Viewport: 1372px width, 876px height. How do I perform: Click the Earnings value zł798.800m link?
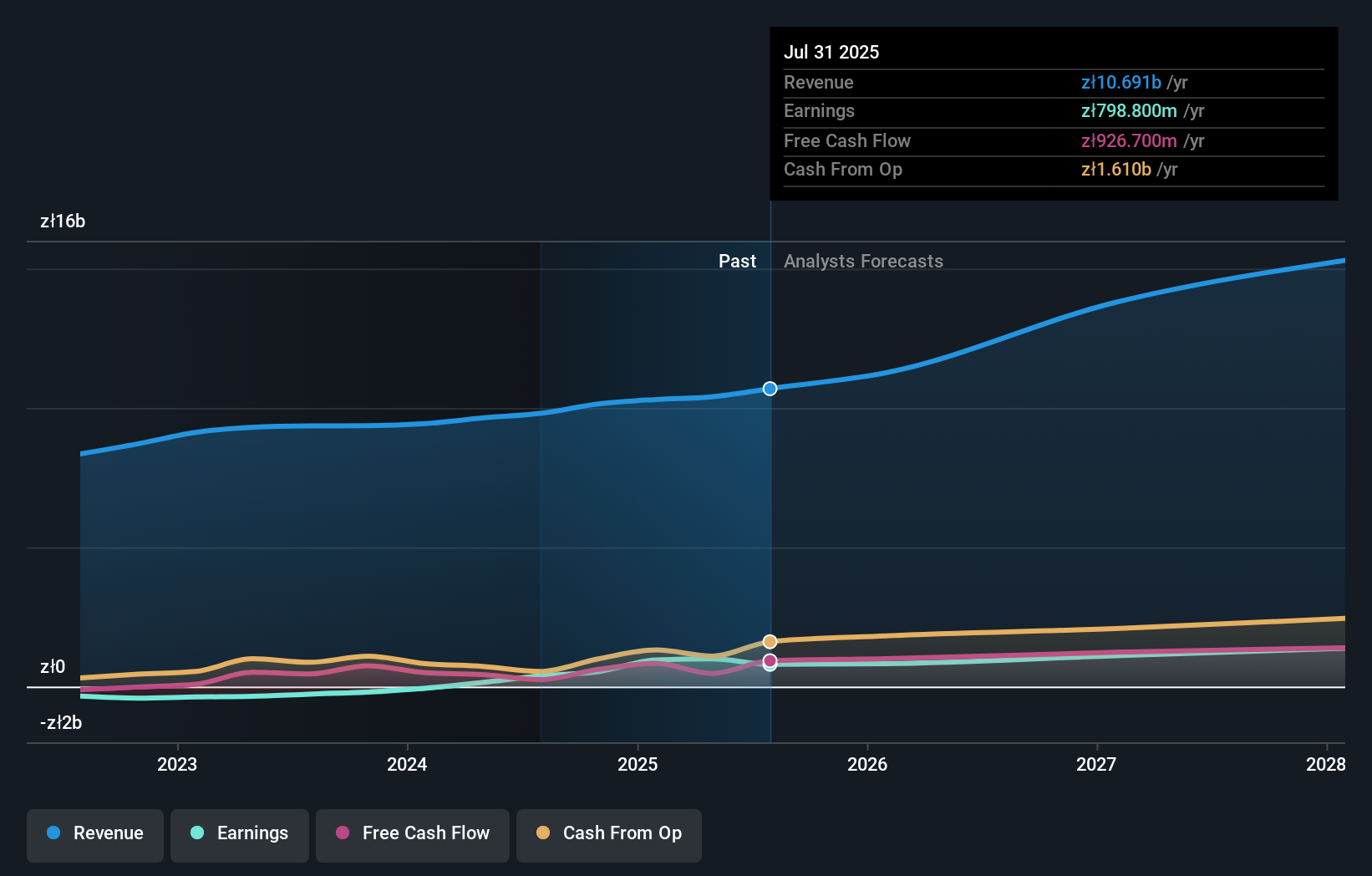click(x=1128, y=111)
